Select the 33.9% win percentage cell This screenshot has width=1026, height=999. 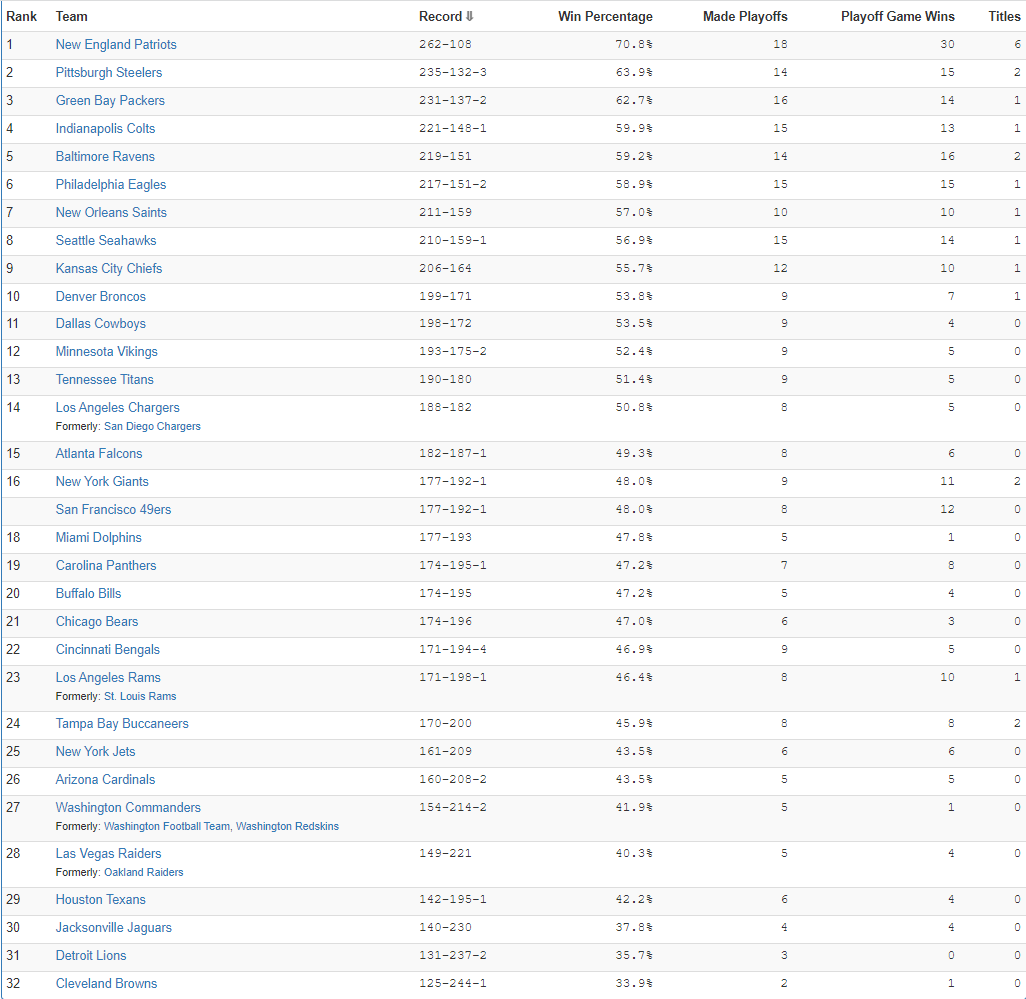click(x=634, y=984)
